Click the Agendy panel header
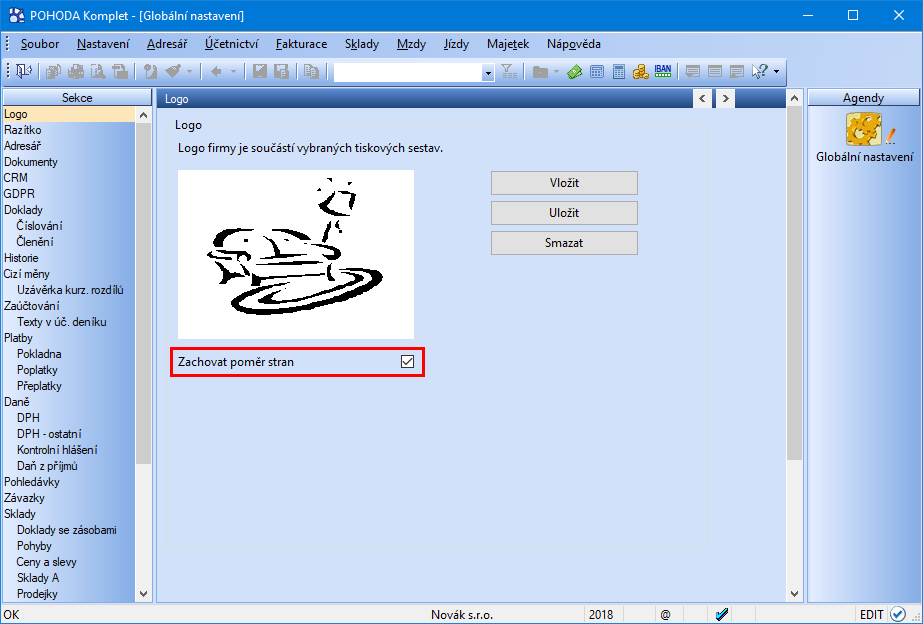This screenshot has height=624, width=923. (x=863, y=98)
